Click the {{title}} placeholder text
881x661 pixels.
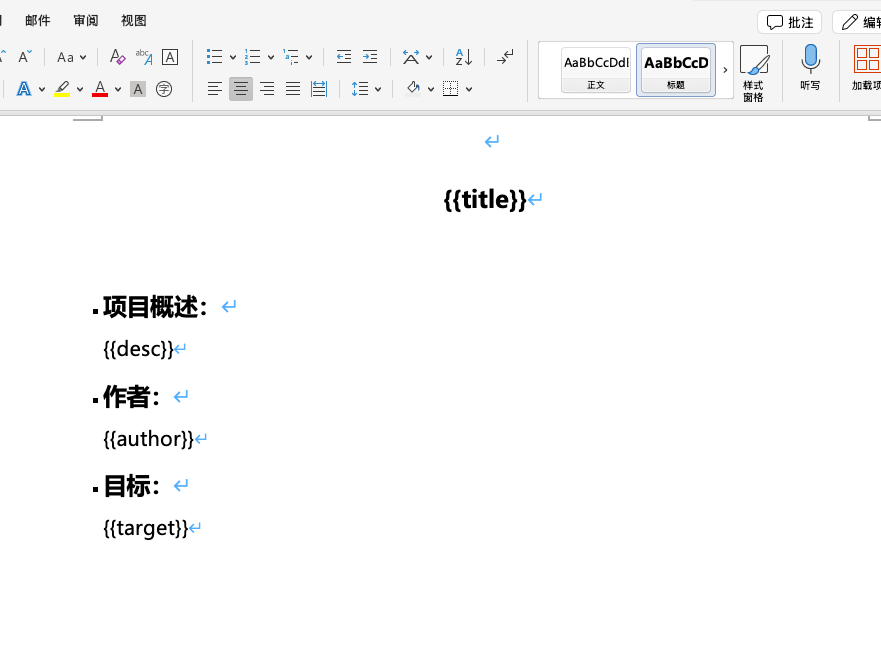(x=485, y=200)
